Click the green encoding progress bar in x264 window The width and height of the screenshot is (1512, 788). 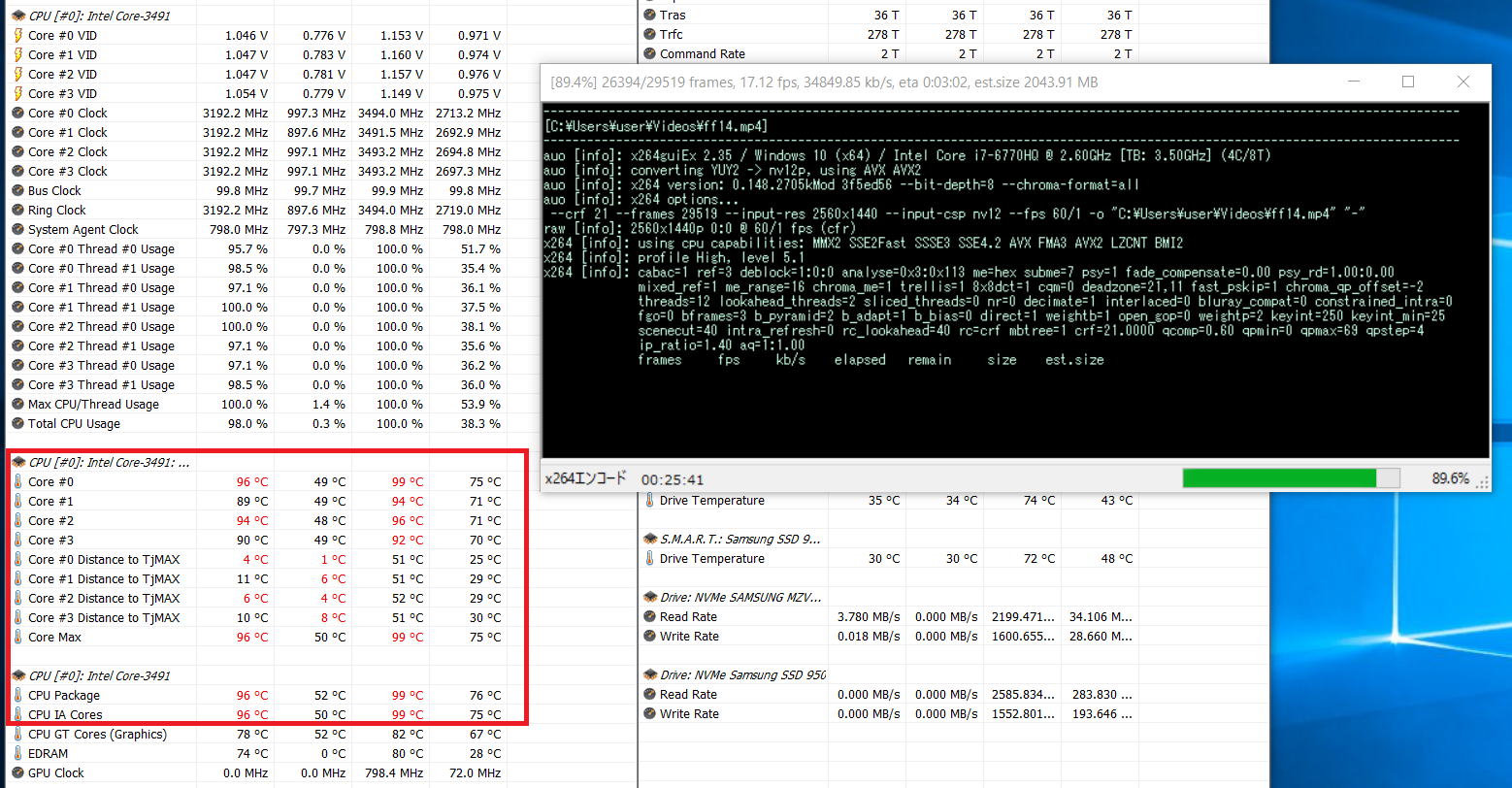point(1291,478)
